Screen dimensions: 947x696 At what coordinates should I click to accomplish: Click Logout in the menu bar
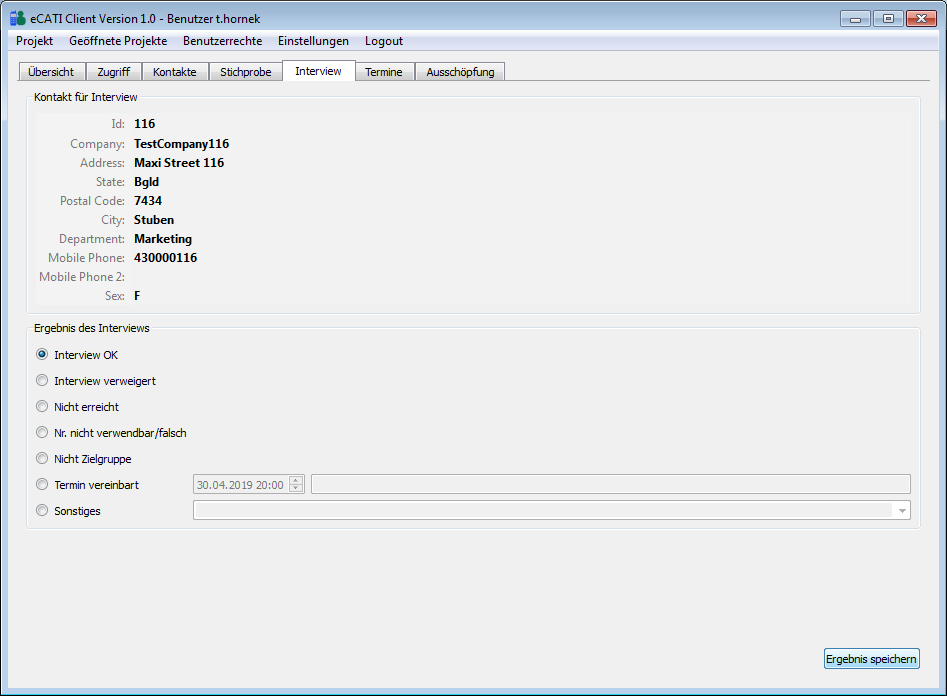tap(384, 41)
